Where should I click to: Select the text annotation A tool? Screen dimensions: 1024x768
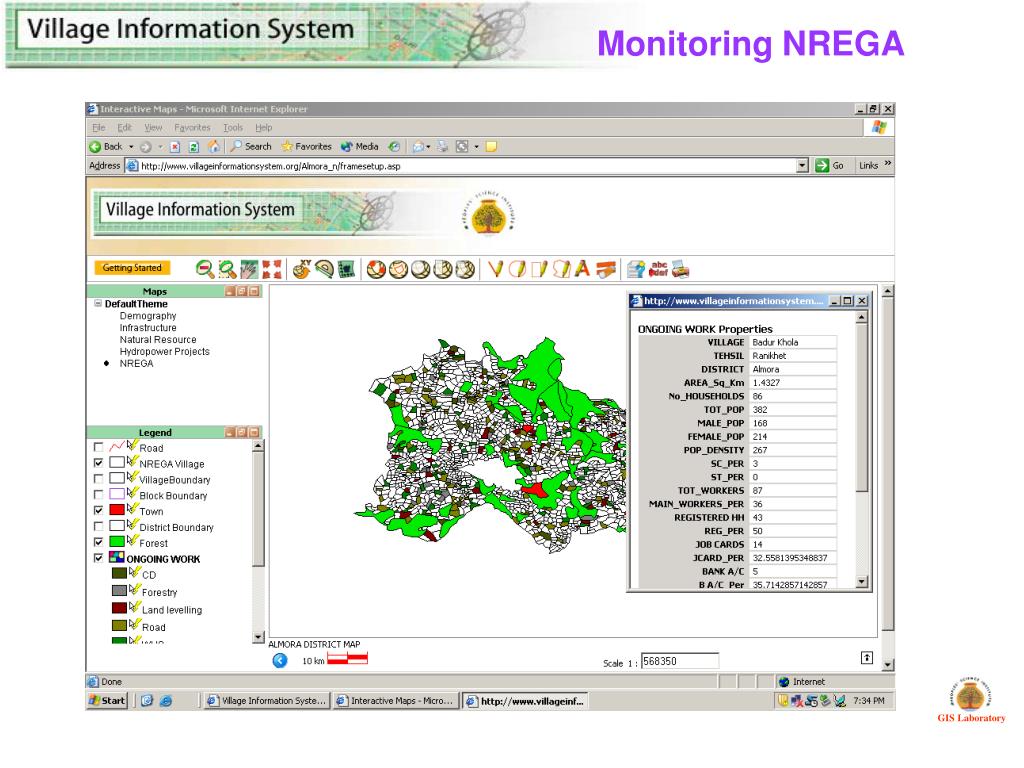(x=583, y=268)
